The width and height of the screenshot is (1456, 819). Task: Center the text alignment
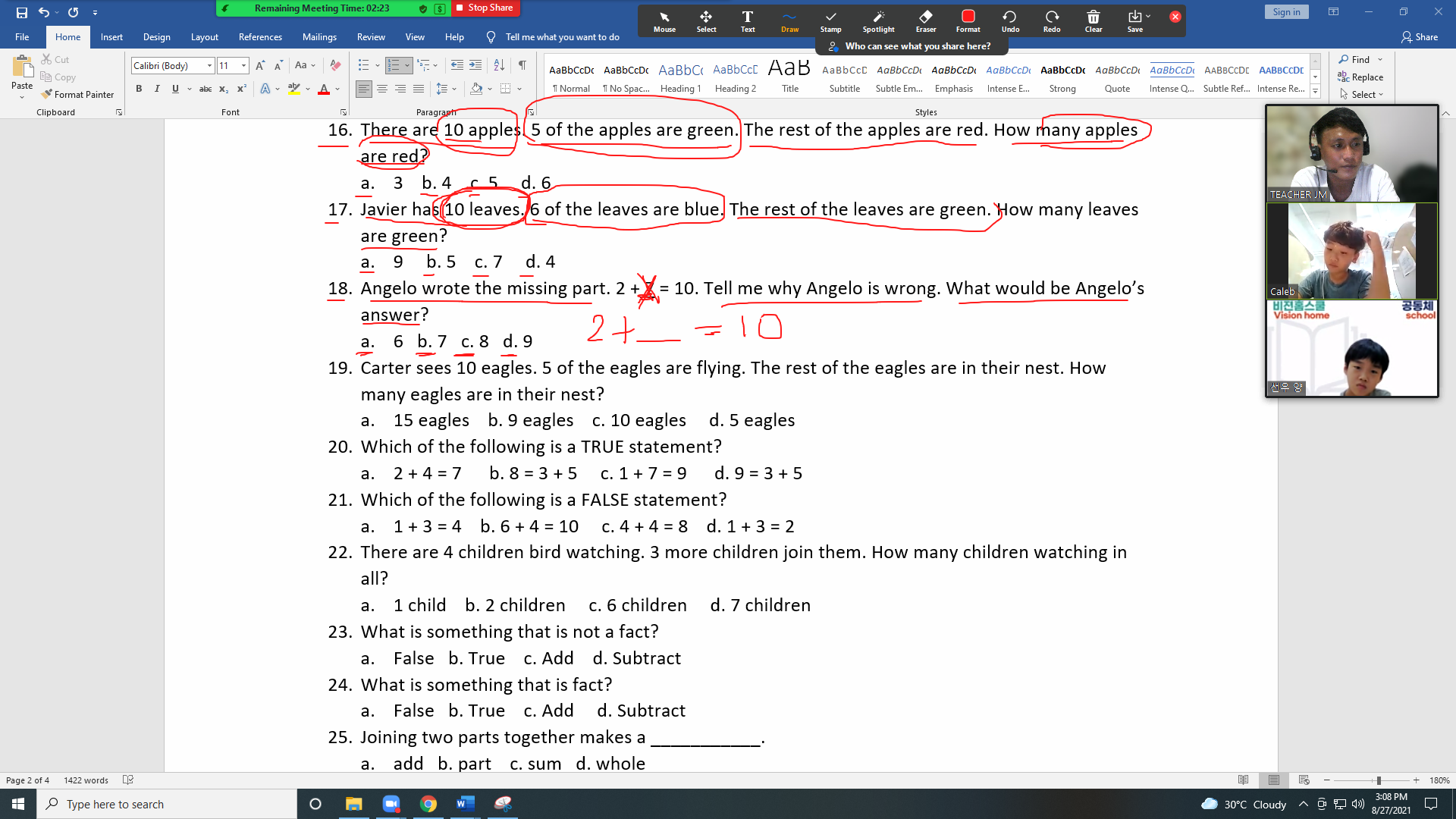pos(382,89)
